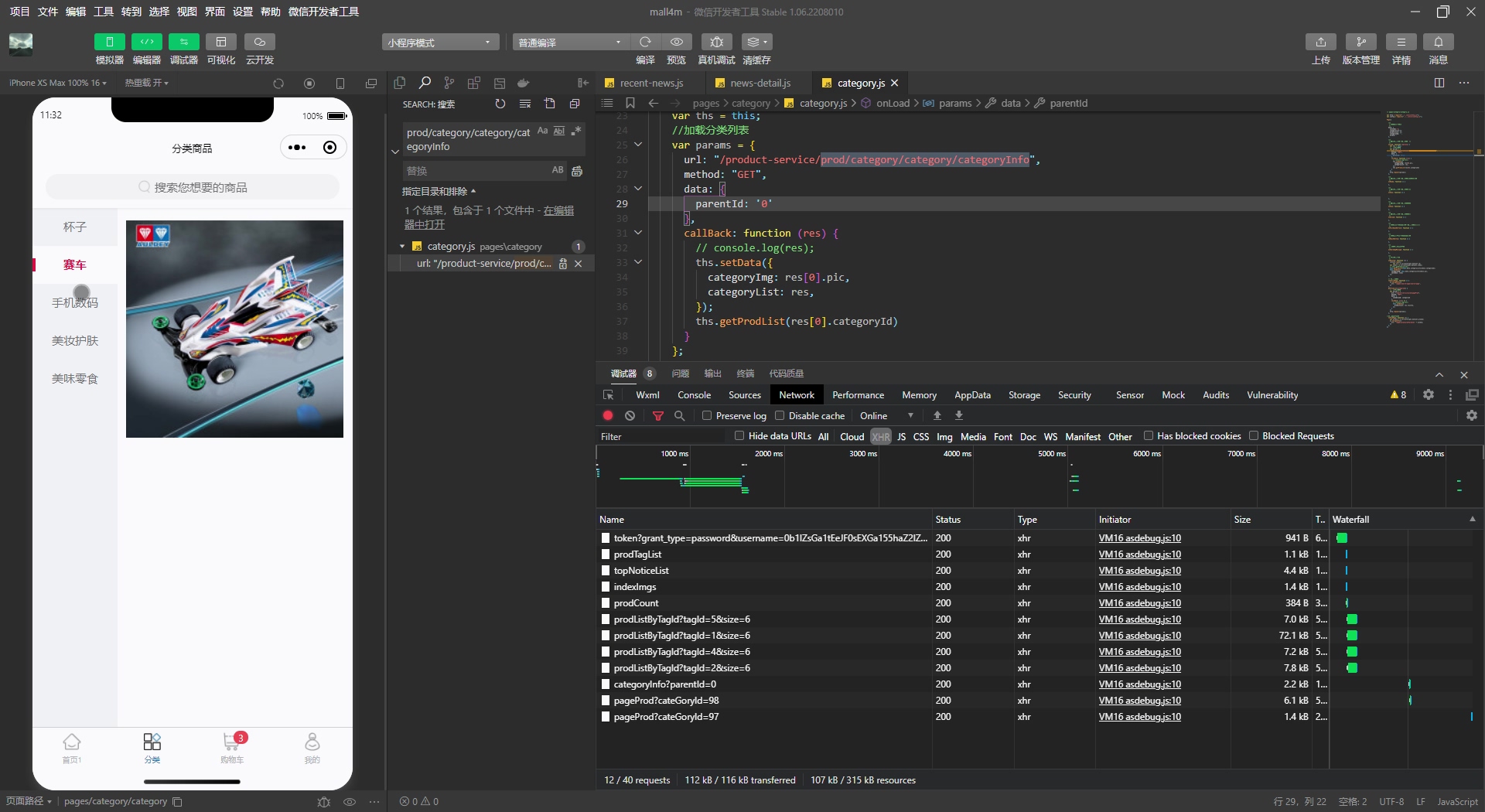Click simulator refresh icon
1485x812 pixels.
tap(278, 84)
